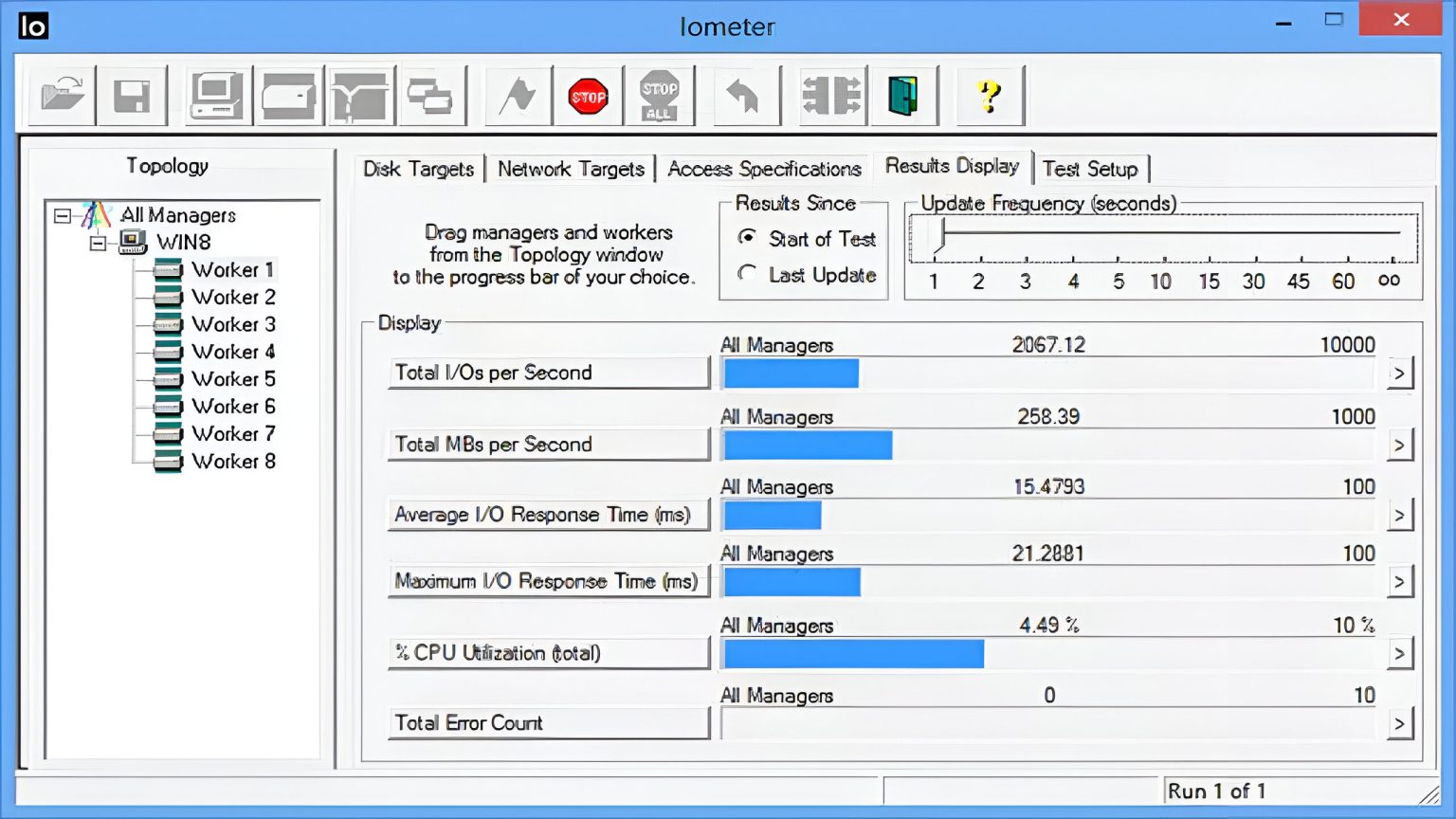Open the Access Specifications tab
Viewport: 1456px width, 819px height.
pos(764,169)
